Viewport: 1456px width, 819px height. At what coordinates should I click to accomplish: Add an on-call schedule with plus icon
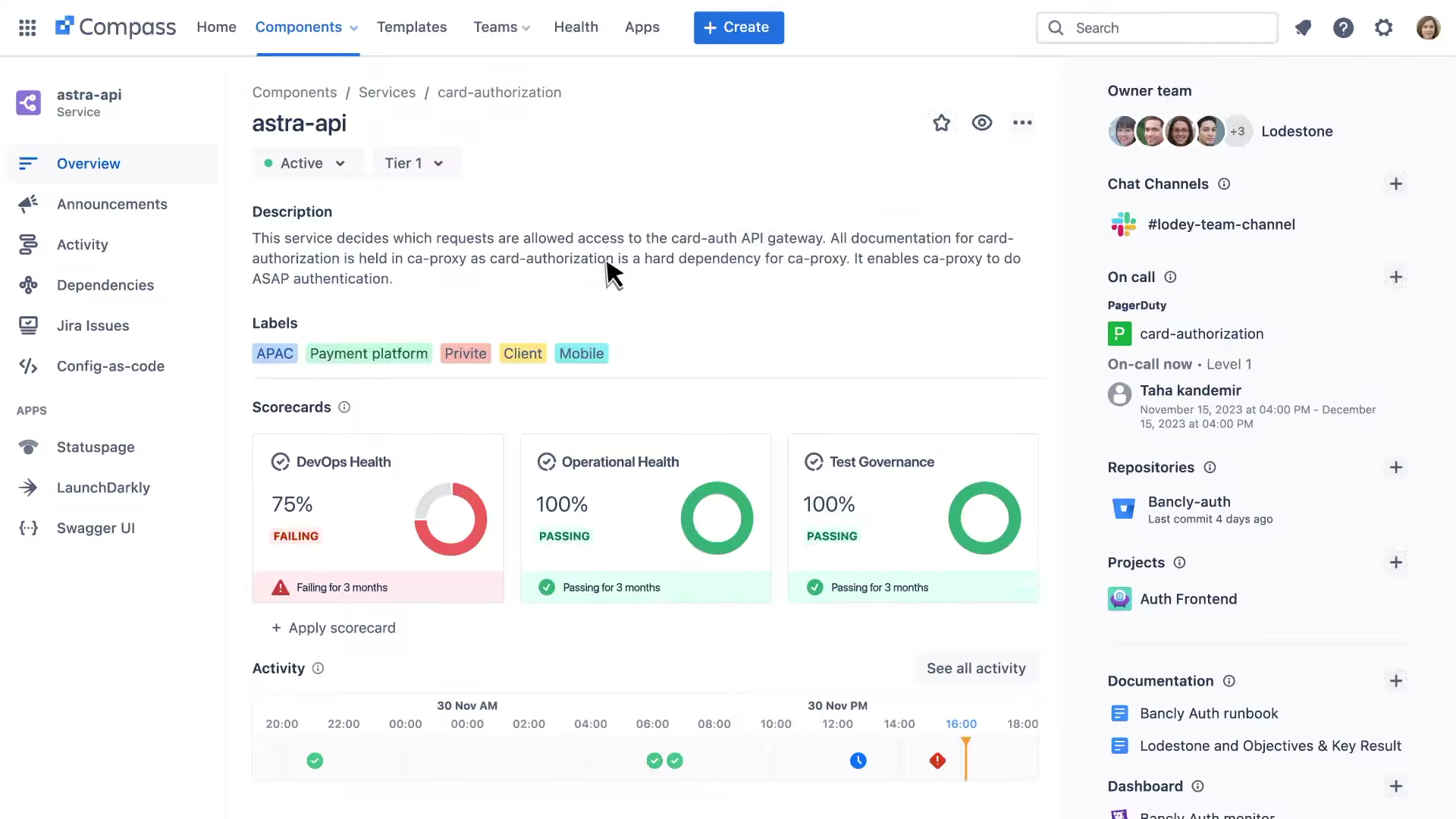[1395, 277]
